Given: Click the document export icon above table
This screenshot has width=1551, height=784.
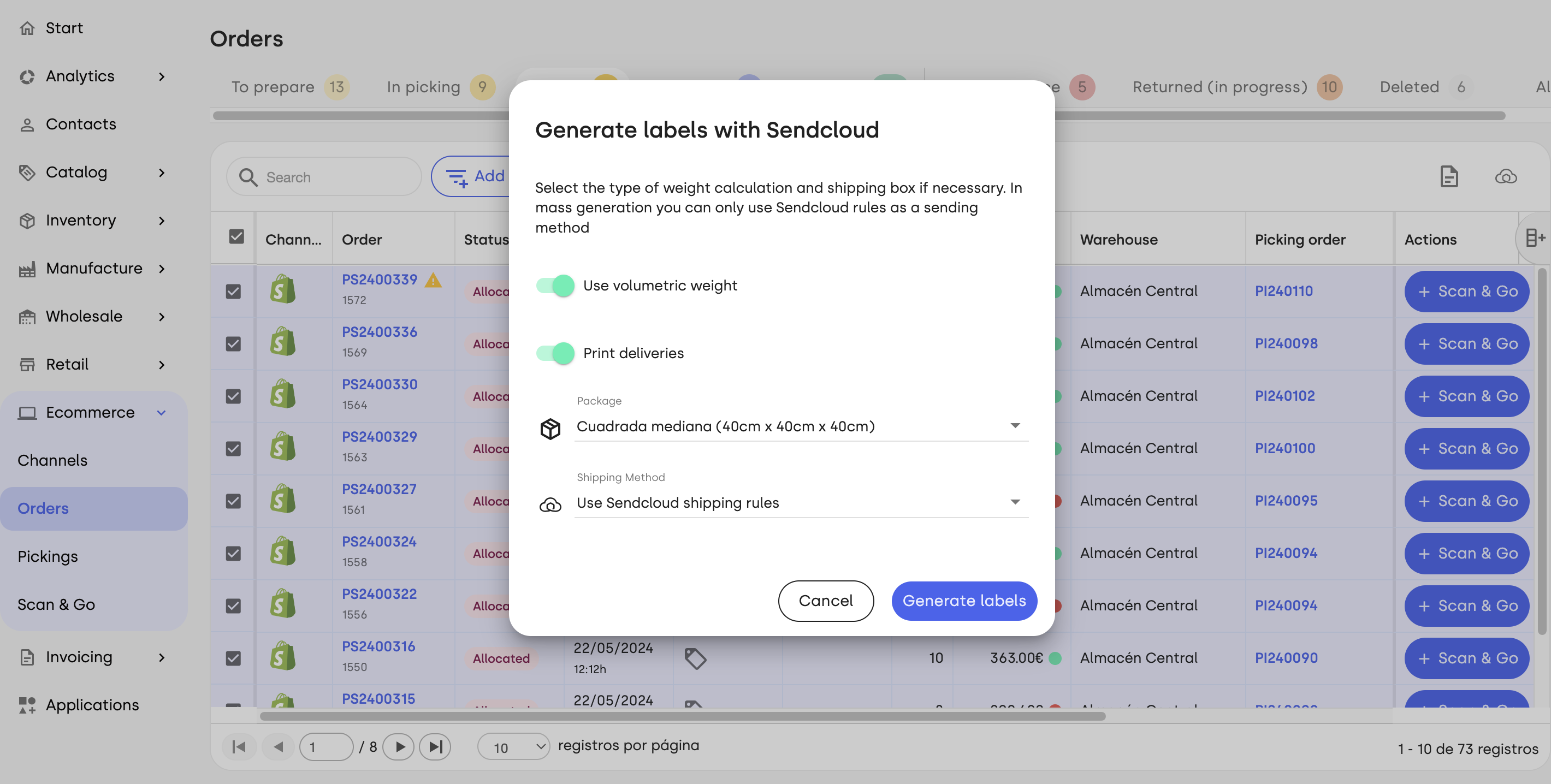Looking at the screenshot, I should [x=1449, y=176].
